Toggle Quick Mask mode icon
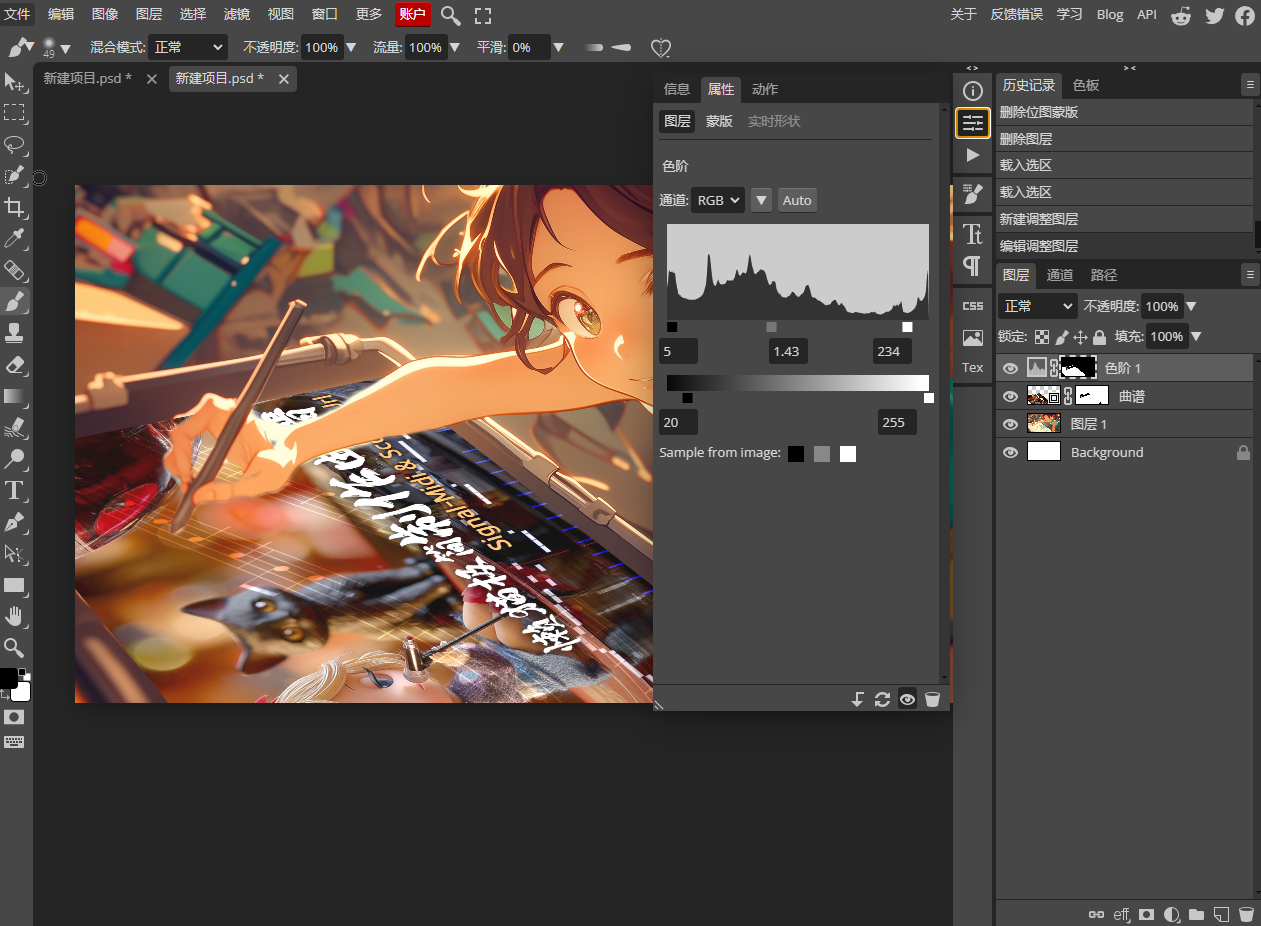 tap(14, 717)
